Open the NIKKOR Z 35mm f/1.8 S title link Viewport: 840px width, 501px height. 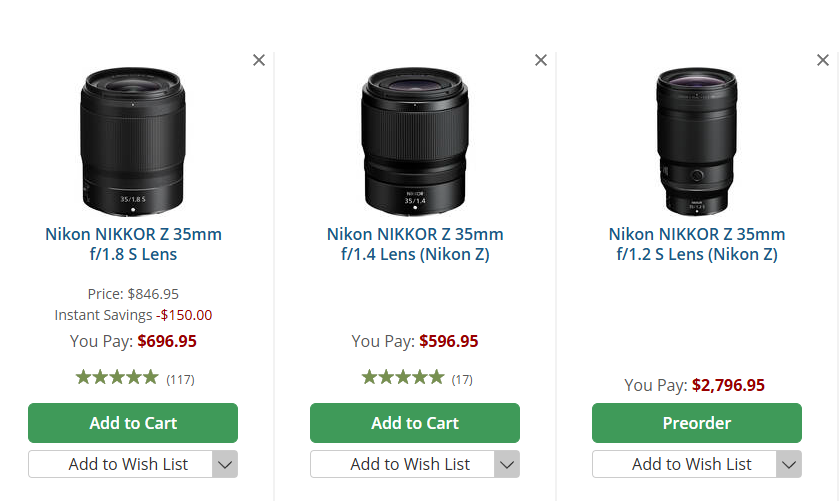click(133, 244)
